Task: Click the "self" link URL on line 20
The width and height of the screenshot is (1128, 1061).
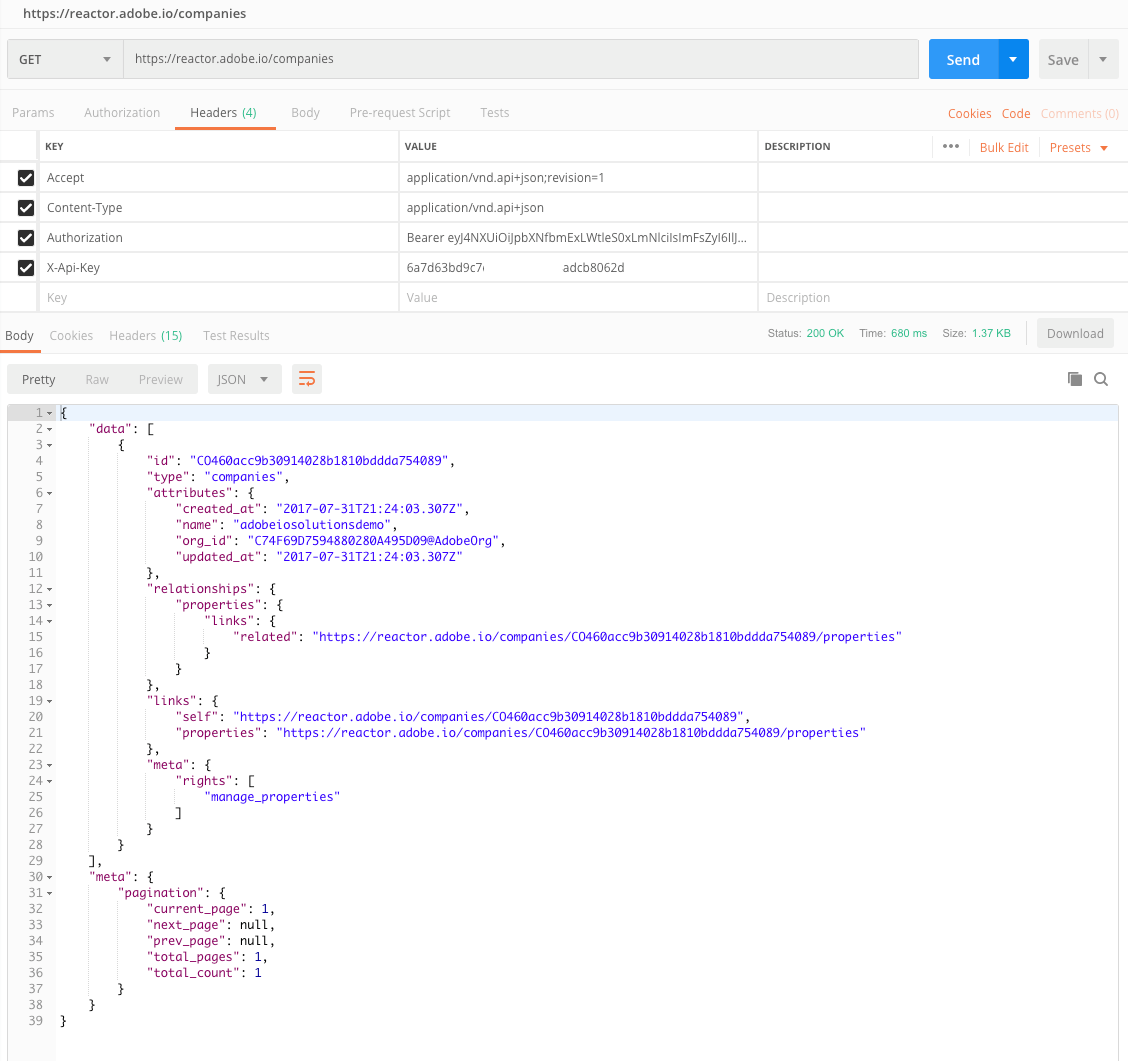Action: 488,717
